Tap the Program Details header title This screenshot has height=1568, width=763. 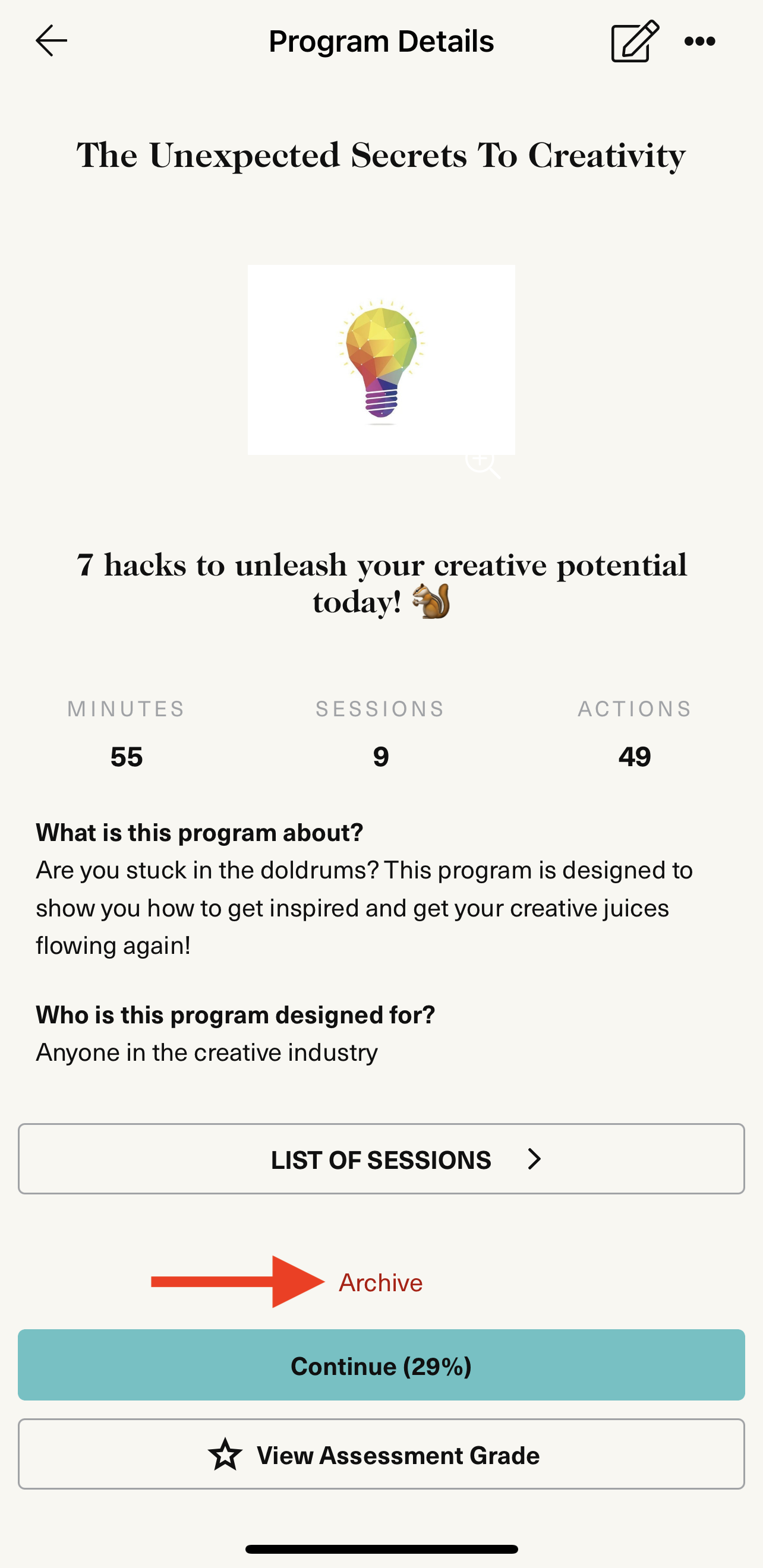(381, 41)
